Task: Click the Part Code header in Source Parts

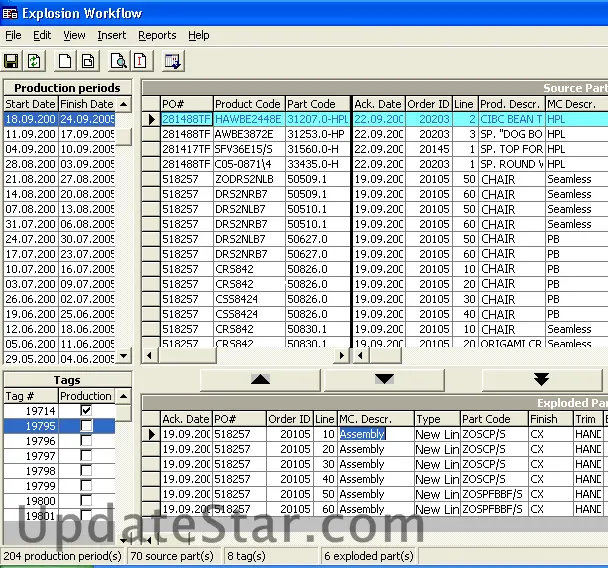Action: [317, 104]
